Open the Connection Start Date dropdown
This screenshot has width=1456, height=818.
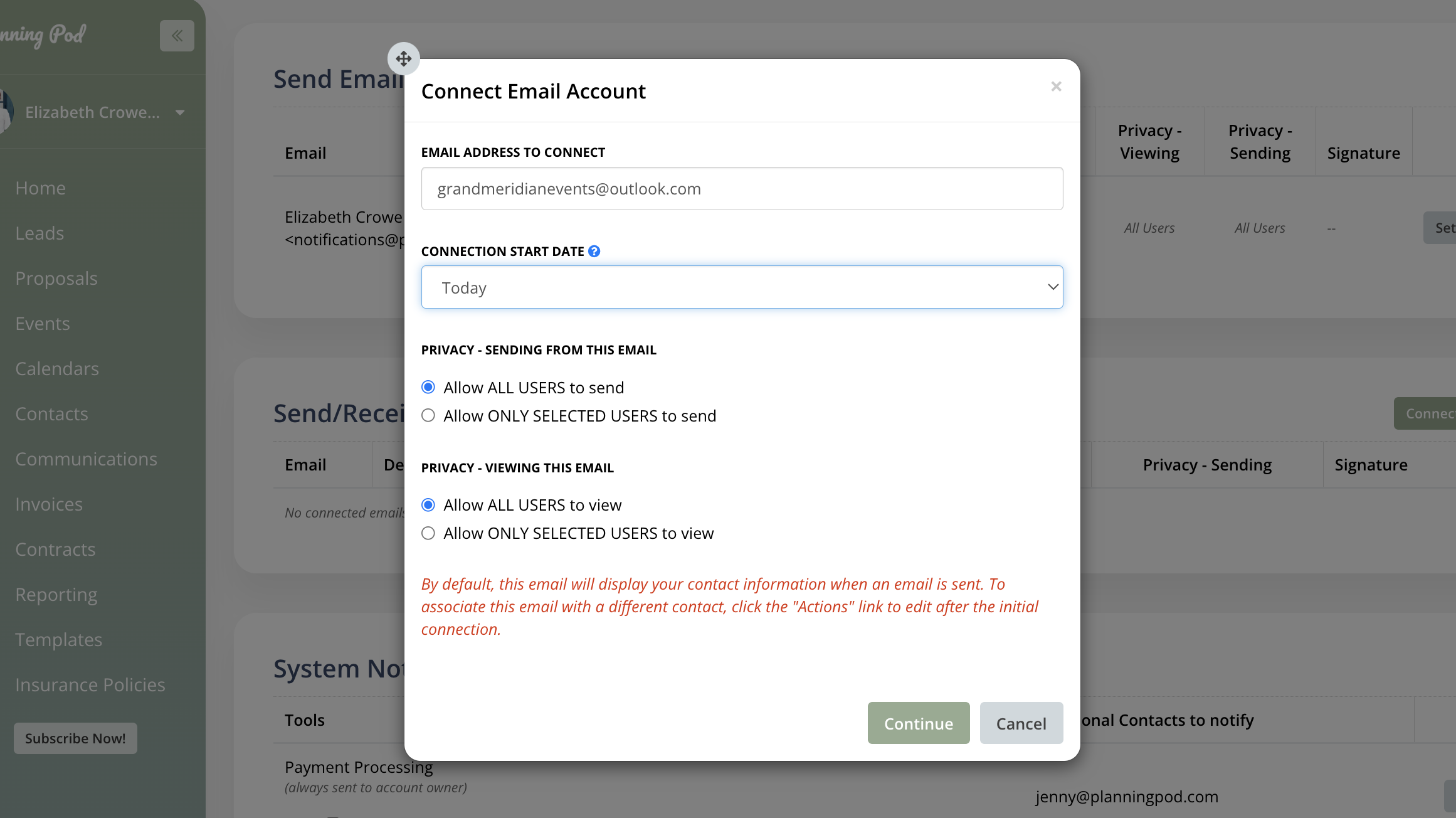742,287
